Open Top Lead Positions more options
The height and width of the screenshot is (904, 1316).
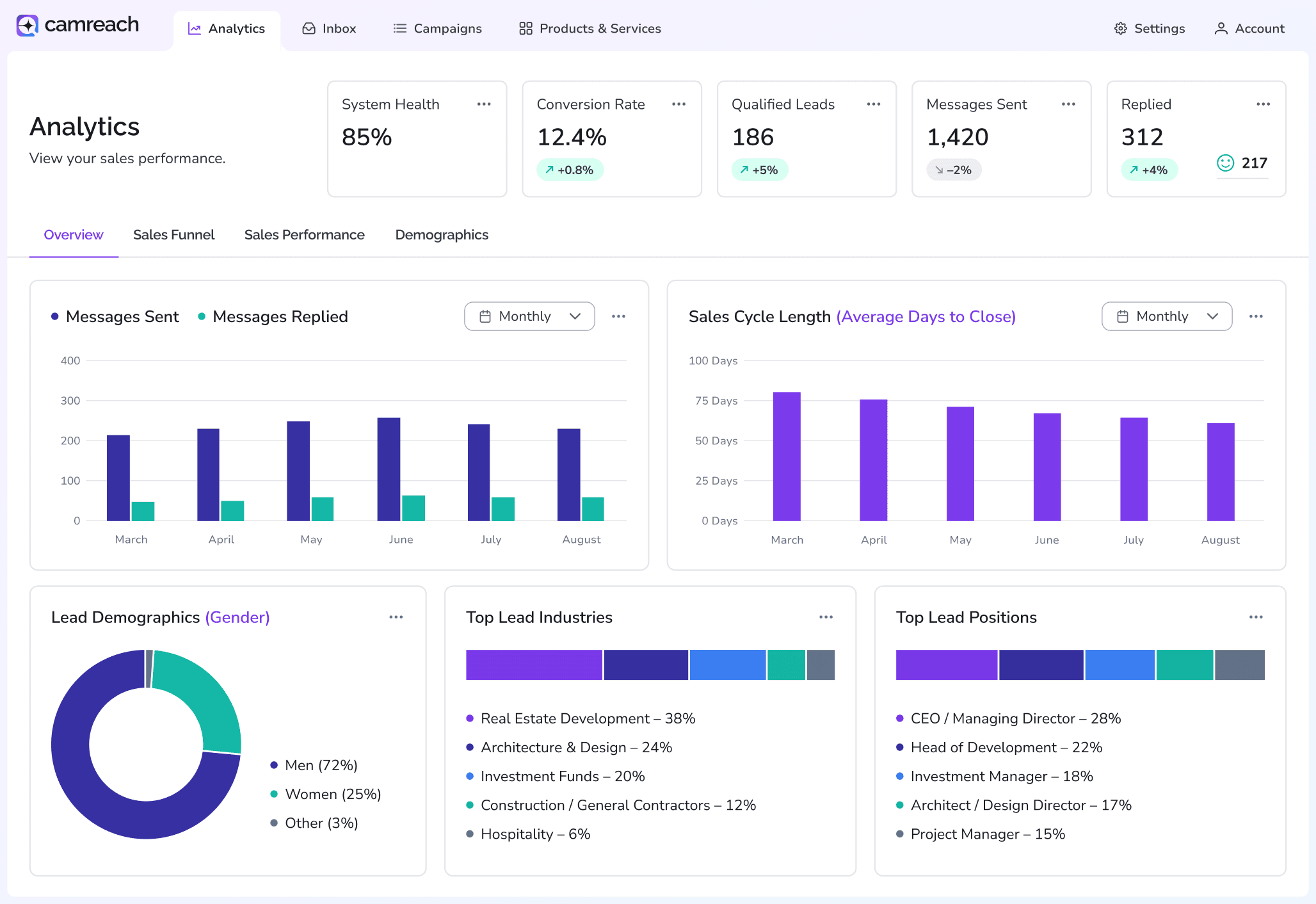click(x=1256, y=617)
